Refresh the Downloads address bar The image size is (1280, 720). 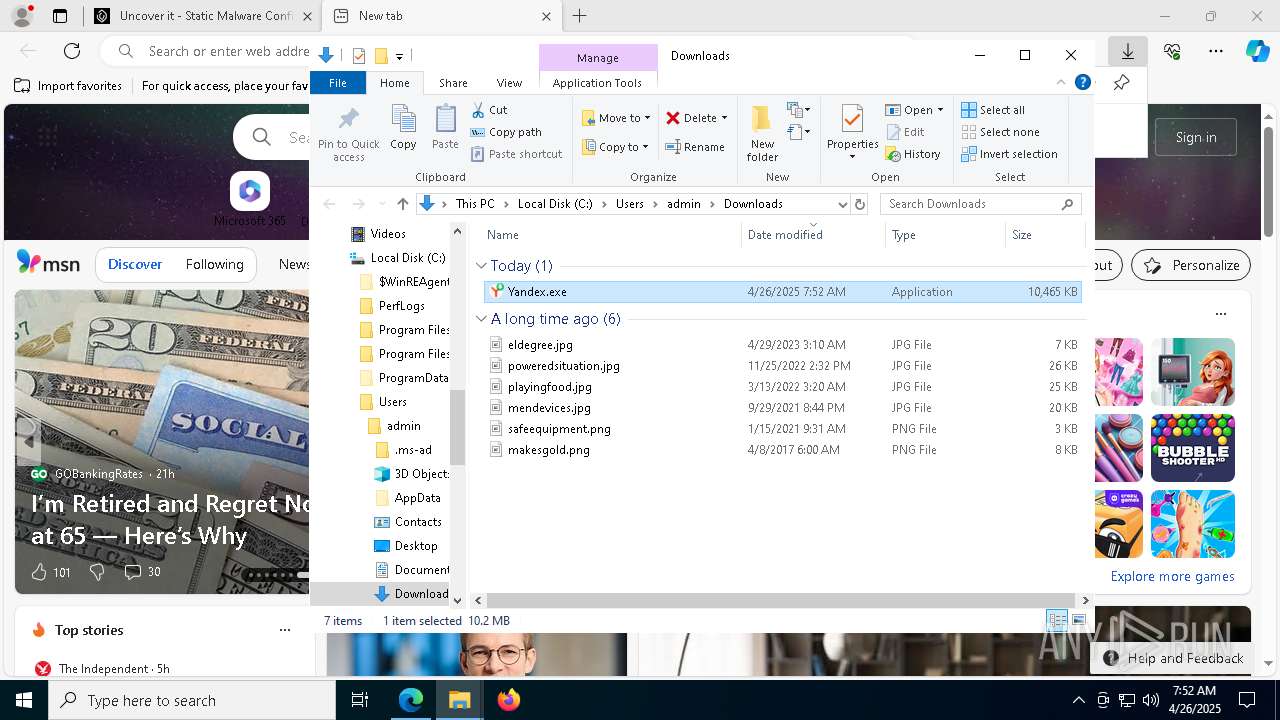click(x=859, y=204)
